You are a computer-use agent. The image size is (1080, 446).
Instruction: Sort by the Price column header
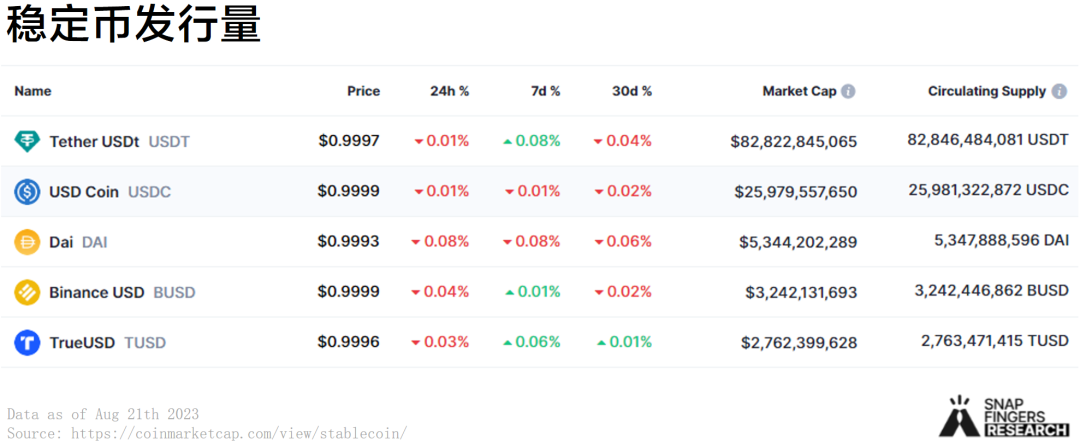point(364,92)
